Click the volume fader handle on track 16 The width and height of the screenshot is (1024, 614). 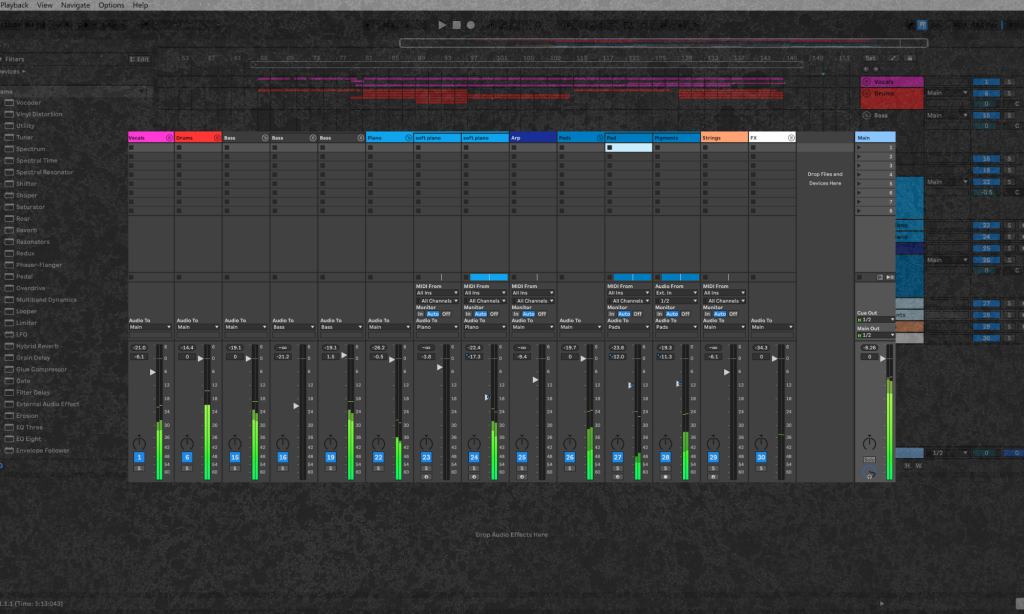296,406
